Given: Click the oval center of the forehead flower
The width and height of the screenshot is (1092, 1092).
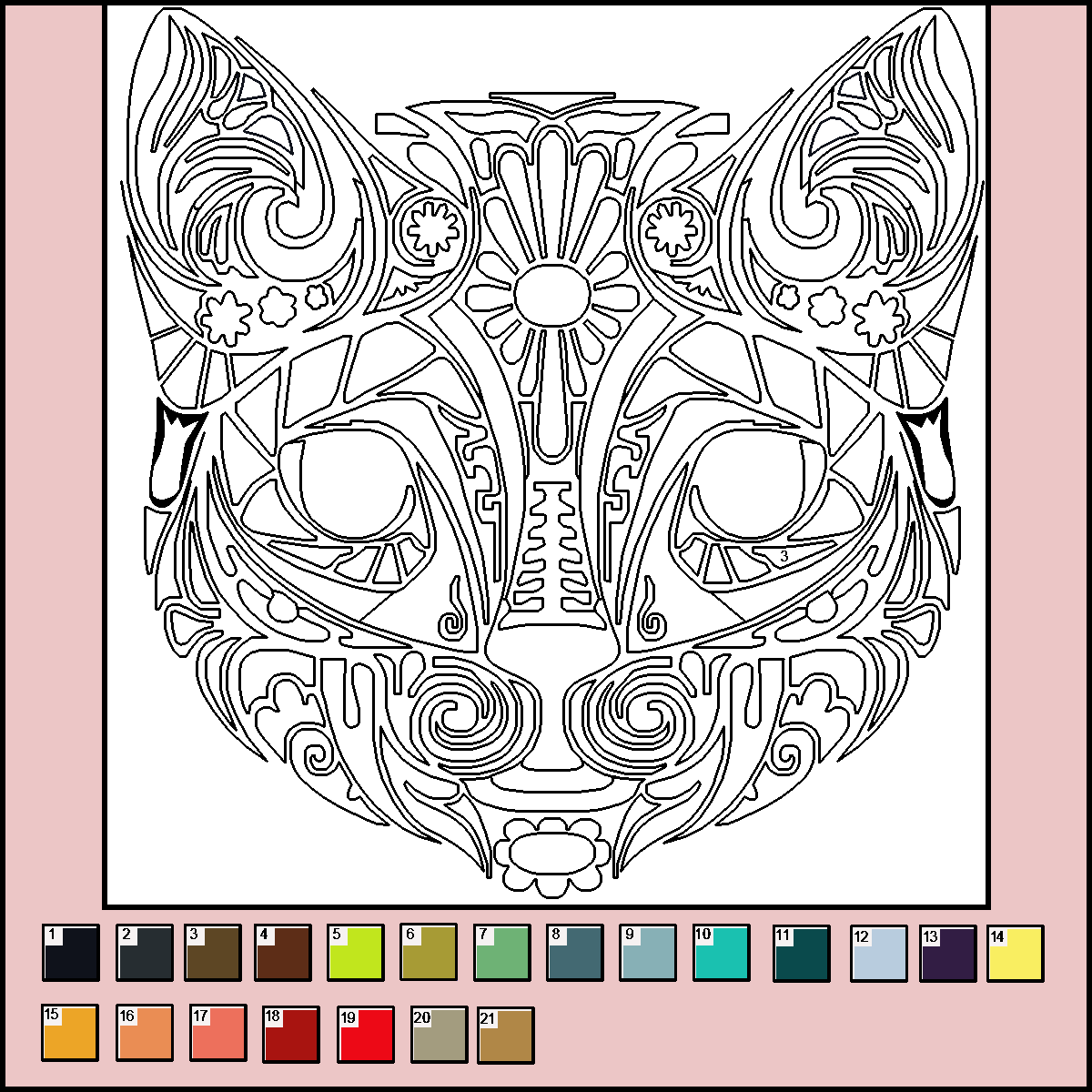Looking at the screenshot, I should [551, 294].
